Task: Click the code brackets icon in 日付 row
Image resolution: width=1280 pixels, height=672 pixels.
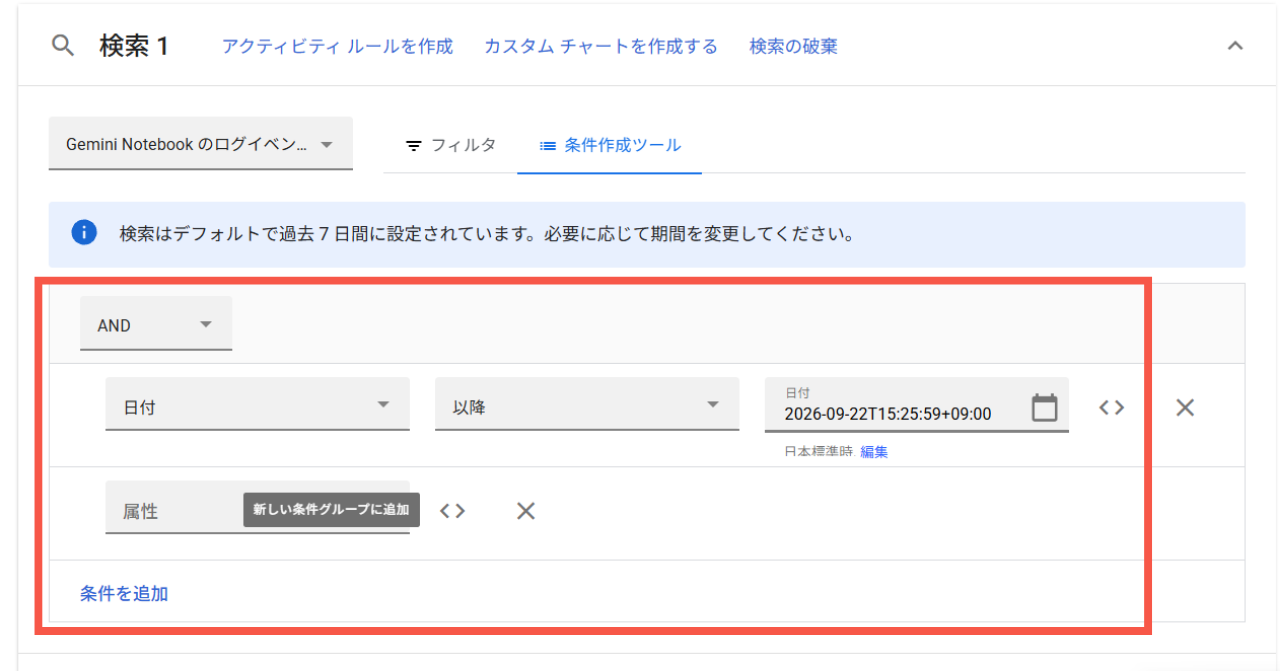Action: 1112,407
